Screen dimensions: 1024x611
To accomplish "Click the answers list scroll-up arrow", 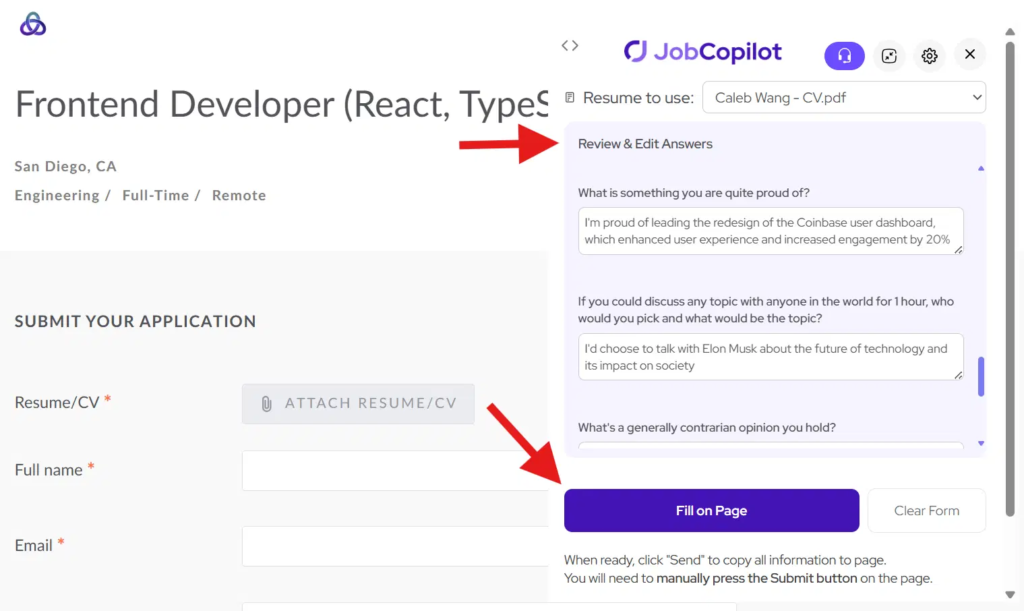I will (x=980, y=168).
